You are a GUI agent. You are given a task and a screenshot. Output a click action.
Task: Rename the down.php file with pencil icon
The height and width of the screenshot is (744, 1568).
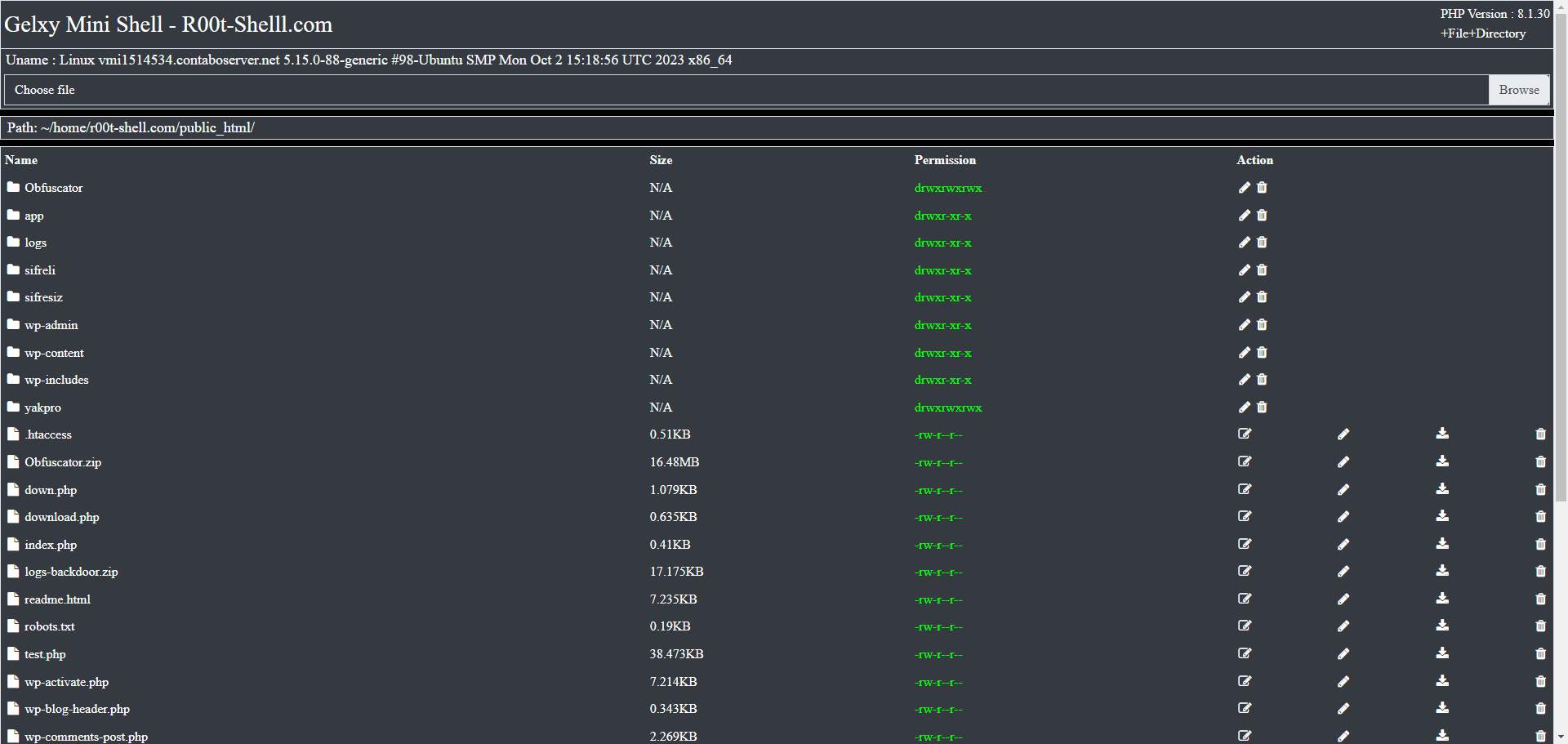click(x=1343, y=490)
